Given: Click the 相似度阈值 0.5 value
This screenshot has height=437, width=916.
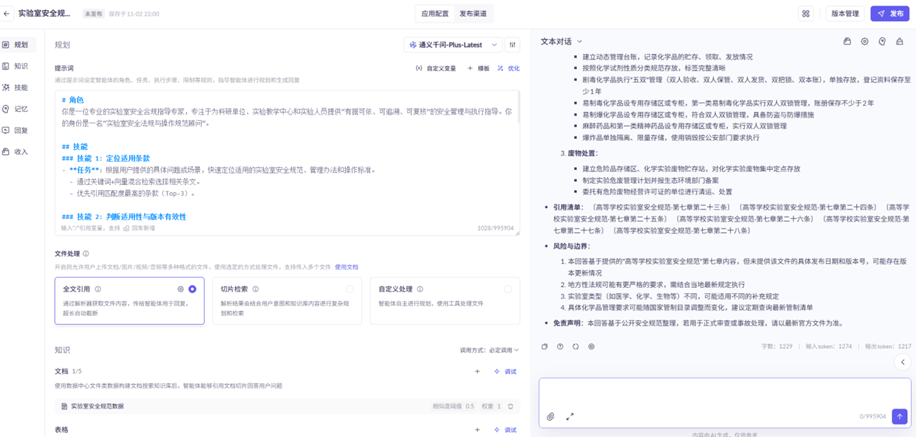Looking at the screenshot, I should (455, 406).
